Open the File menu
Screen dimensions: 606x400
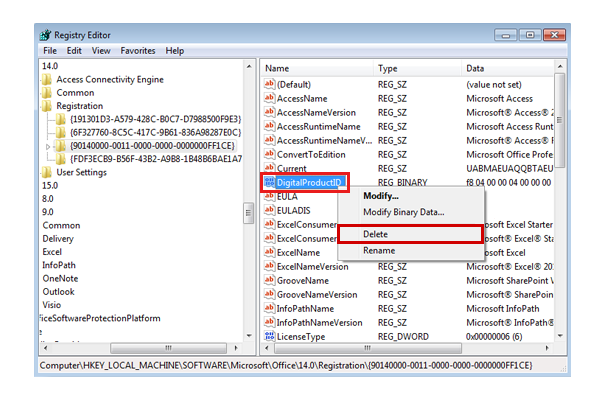[x=50, y=51]
